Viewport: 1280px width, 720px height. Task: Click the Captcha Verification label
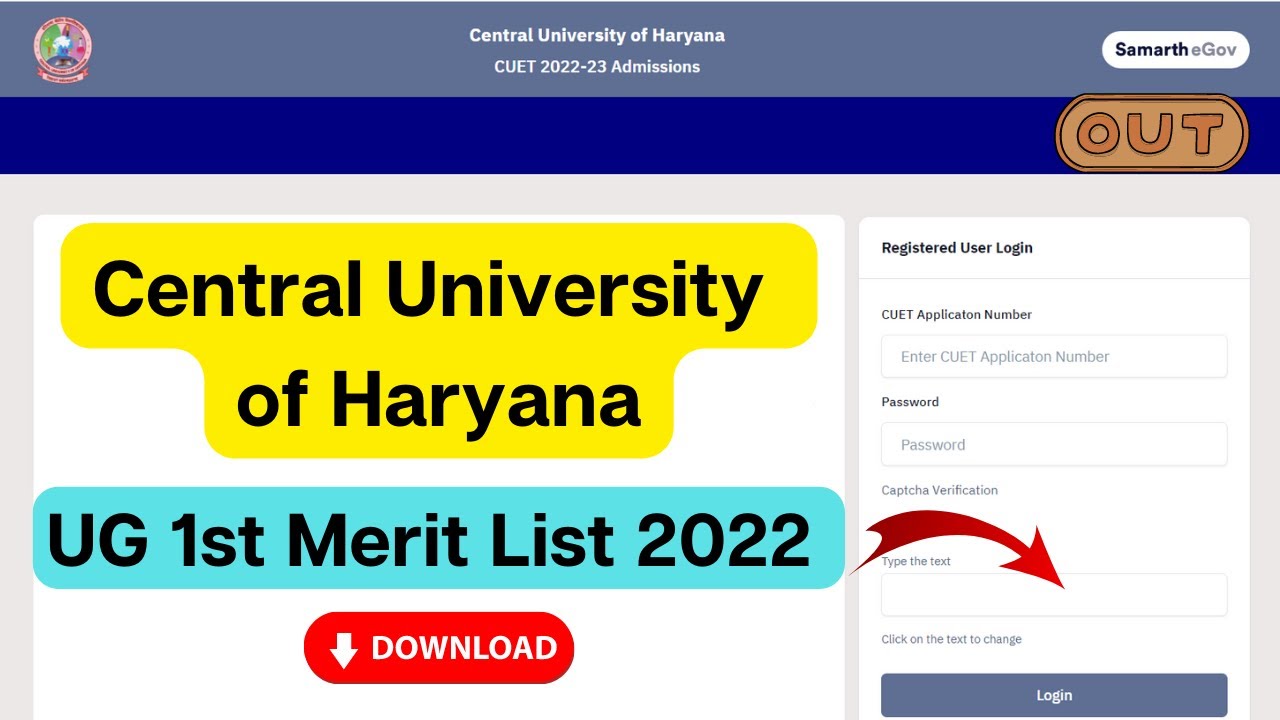[939, 490]
